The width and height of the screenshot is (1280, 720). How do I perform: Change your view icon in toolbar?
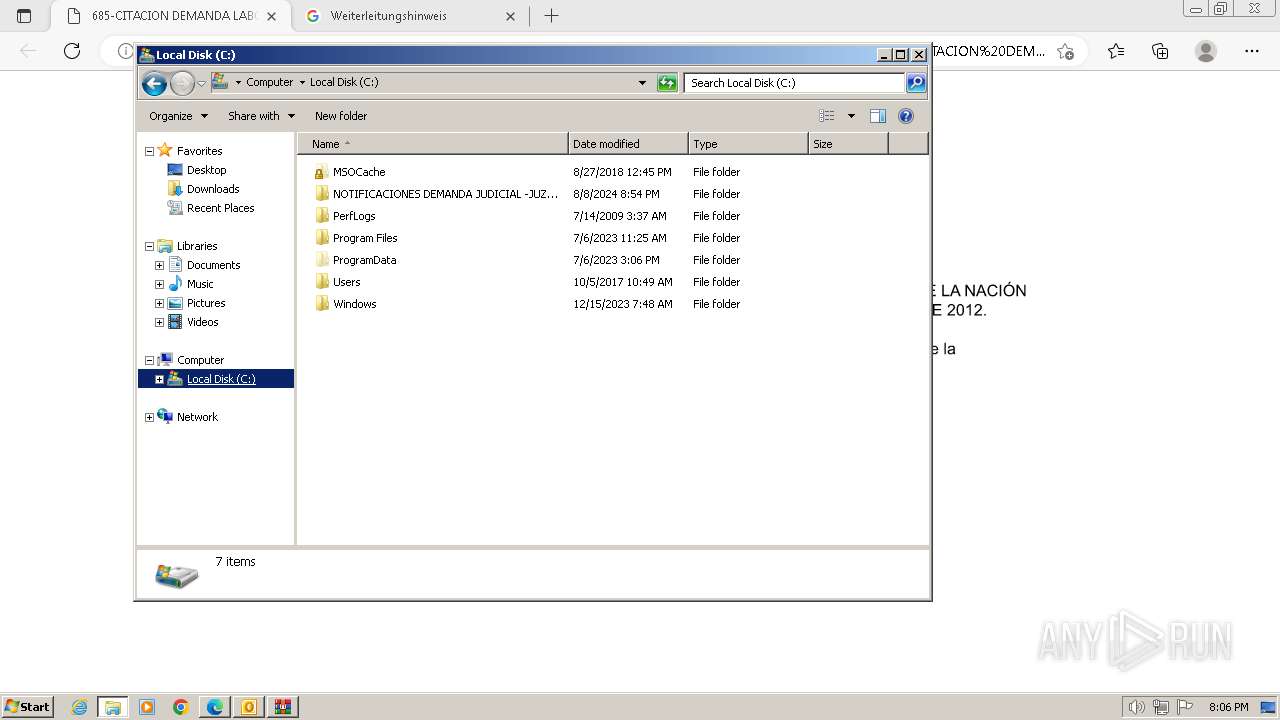coord(827,116)
